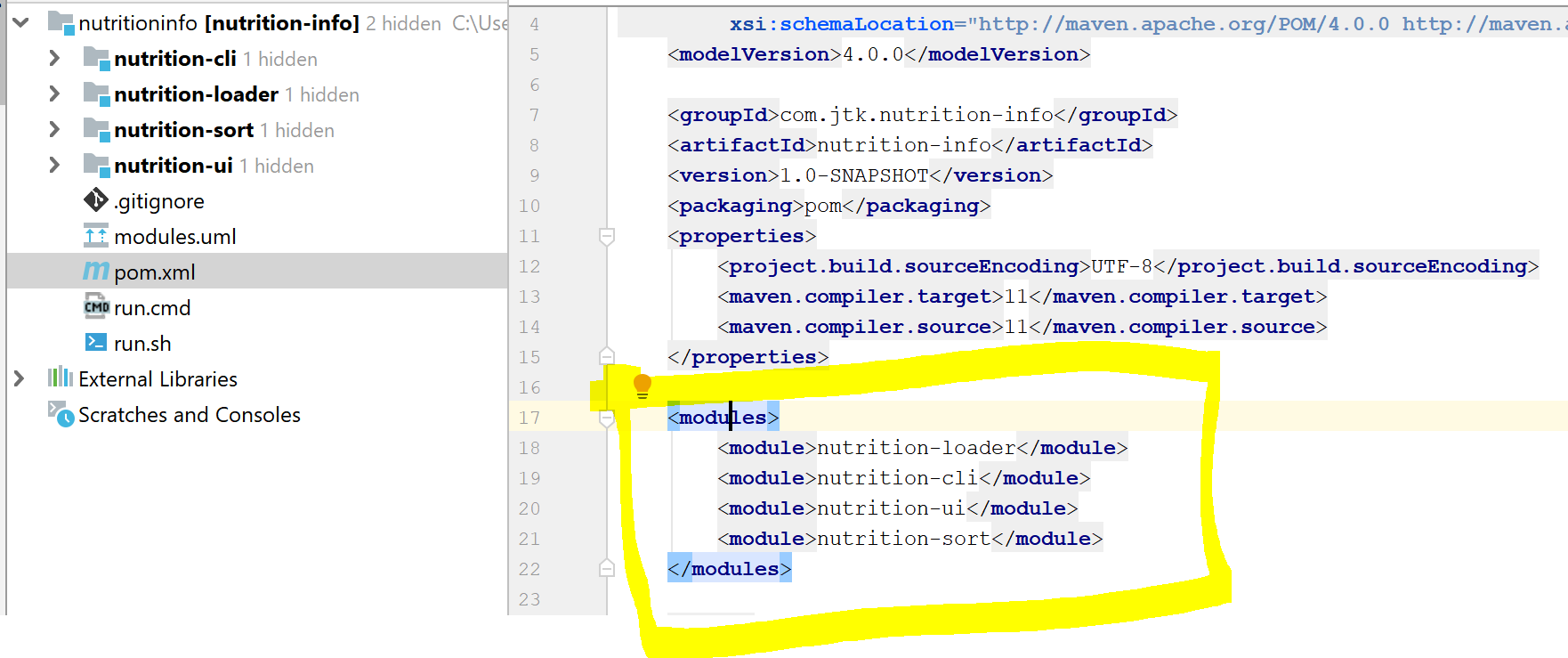1568x658 pixels.
Task: Fold the properties block at line 11
Action: pos(607,236)
